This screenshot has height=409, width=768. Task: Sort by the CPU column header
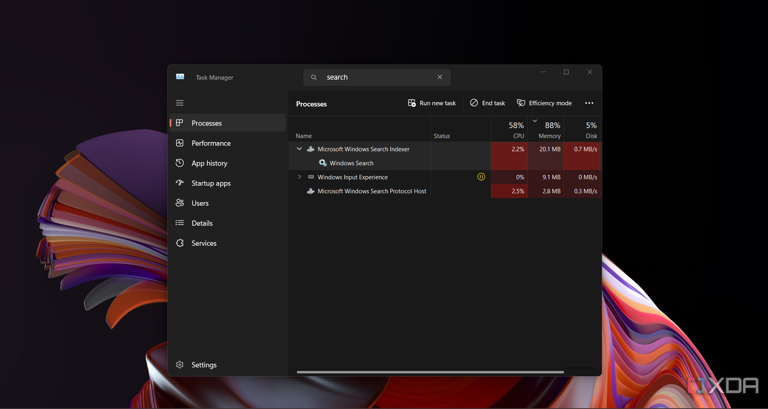tap(509, 129)
